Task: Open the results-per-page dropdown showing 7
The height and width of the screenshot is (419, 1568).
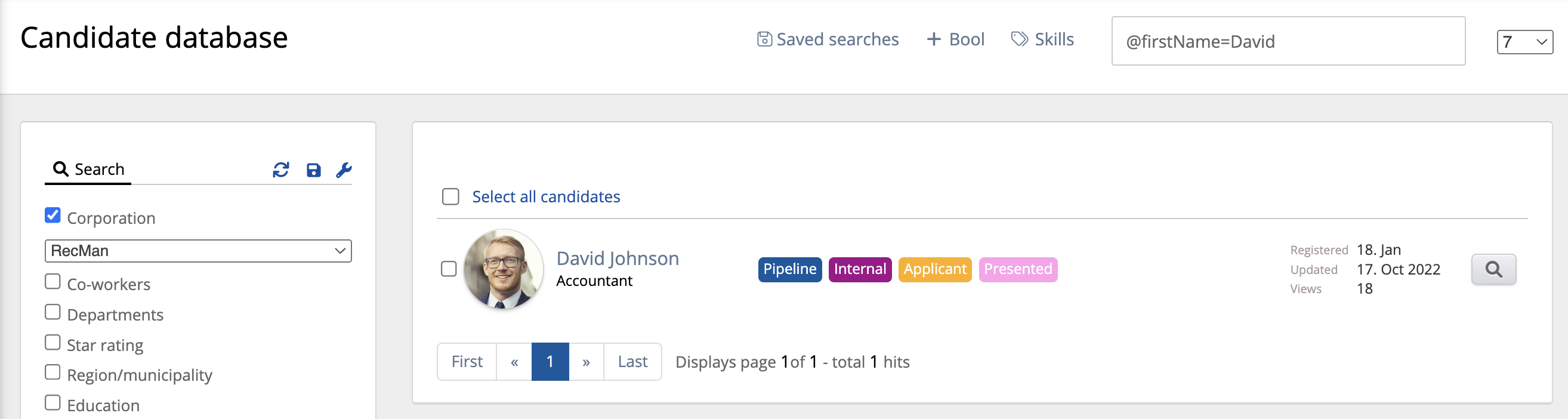Action: (x=1524, y=42)
